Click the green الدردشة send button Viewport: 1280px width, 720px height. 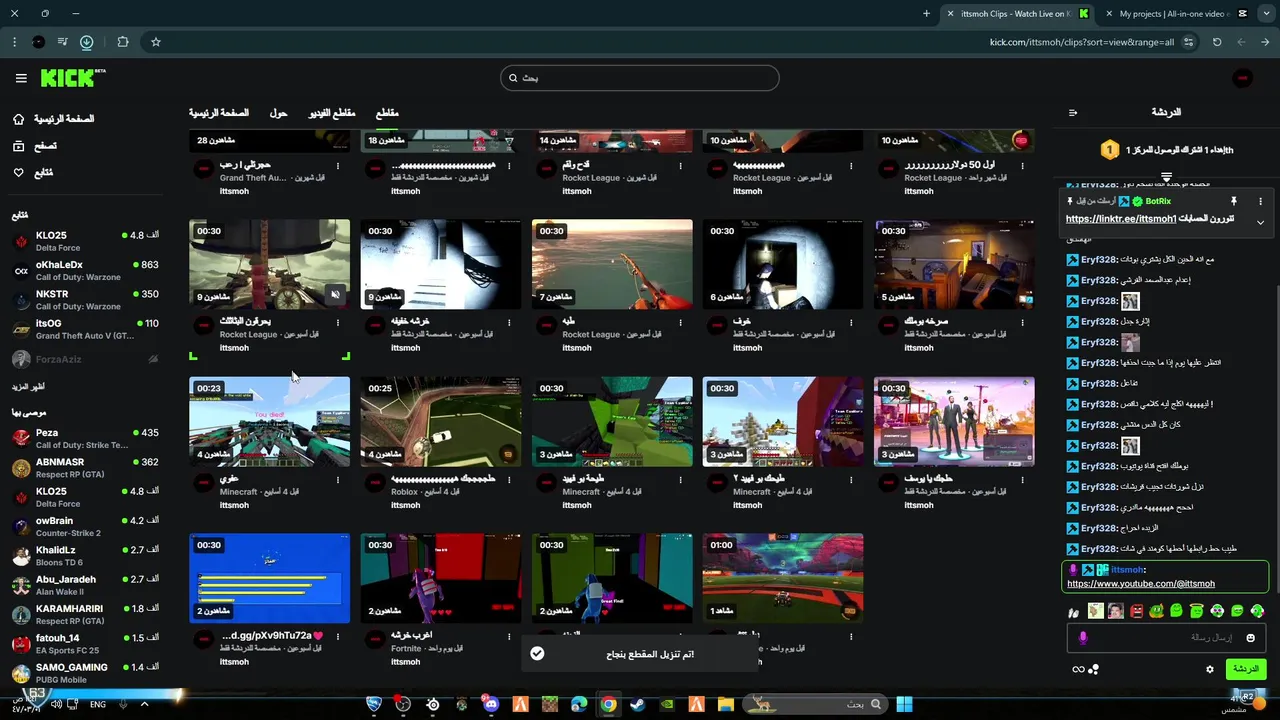pyautogui.click(x=1245, y=669)
